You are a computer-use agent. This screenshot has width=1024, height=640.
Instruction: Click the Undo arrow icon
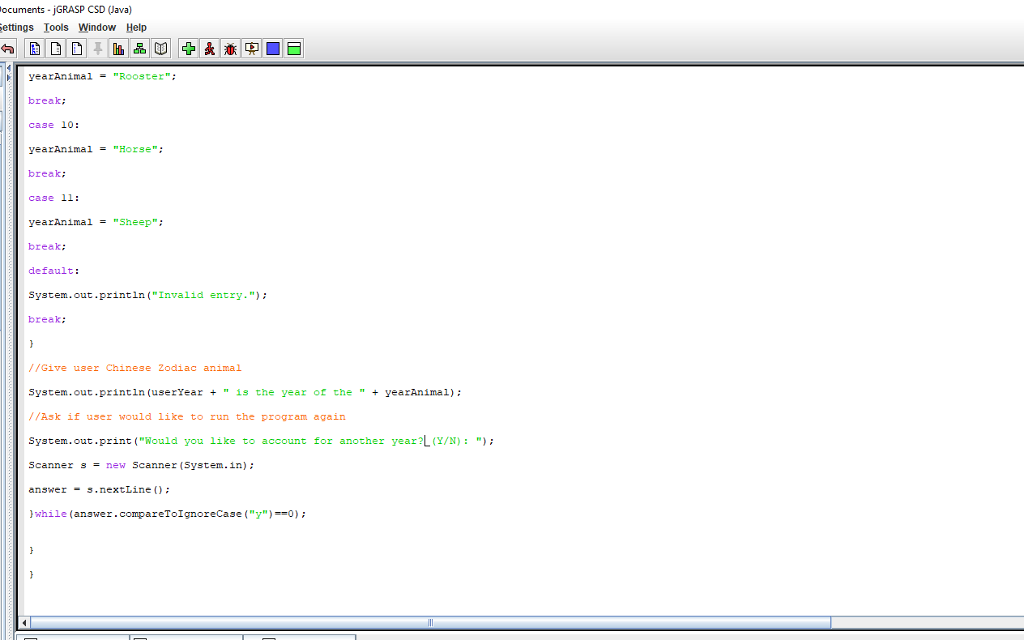click(8, 48)
